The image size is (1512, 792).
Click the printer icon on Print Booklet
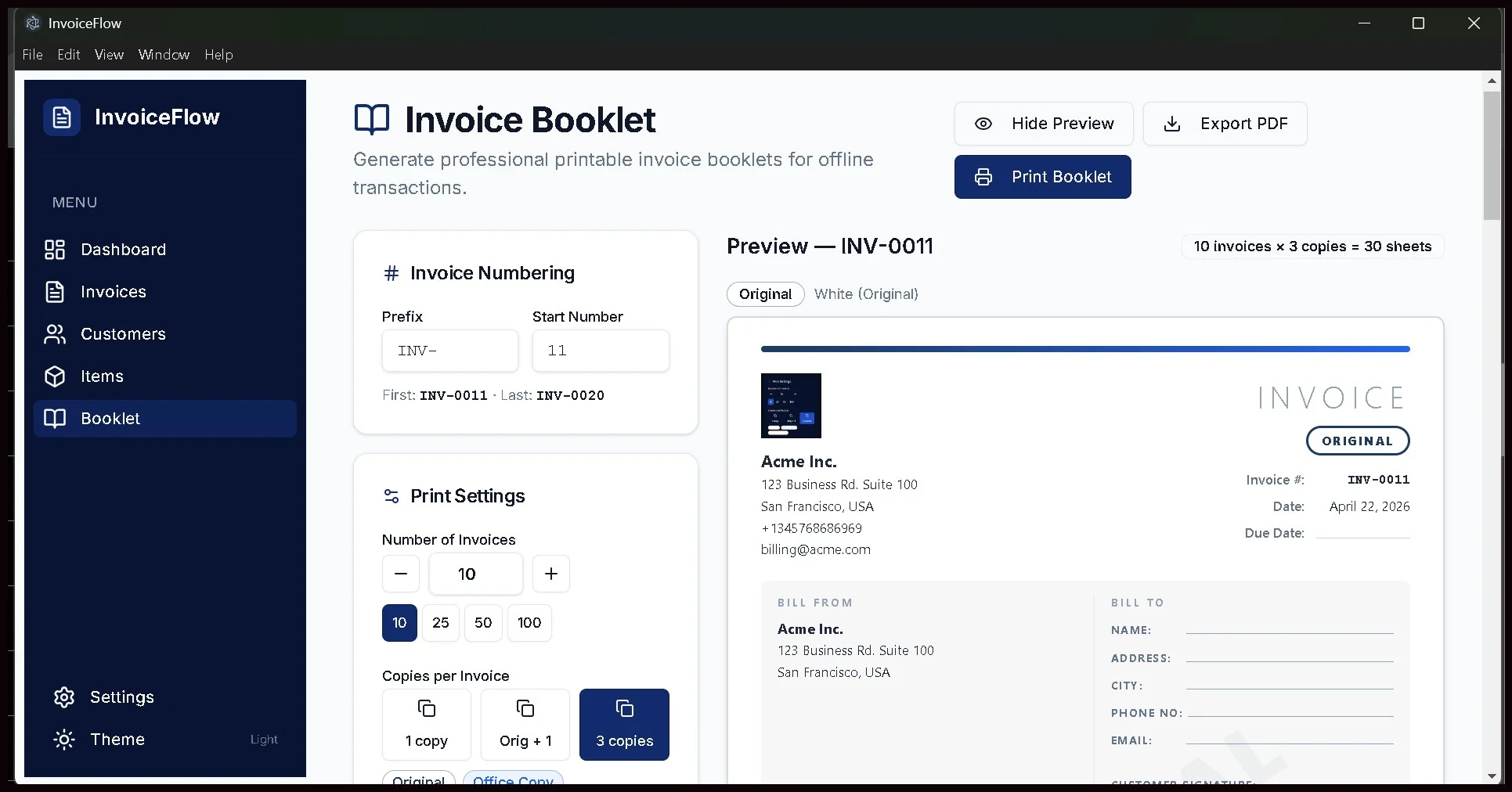coord(983,177)
